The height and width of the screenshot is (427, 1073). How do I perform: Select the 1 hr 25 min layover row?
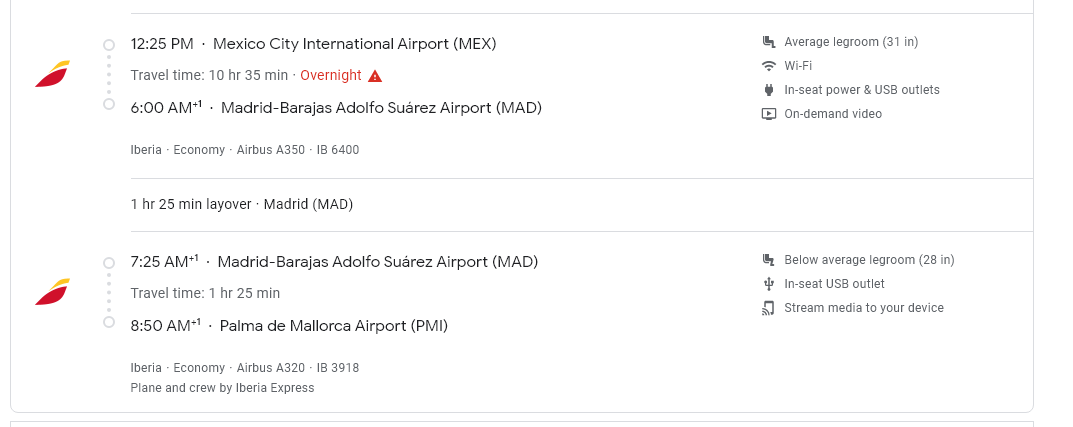pyautogui.click(x=242, y=205)
